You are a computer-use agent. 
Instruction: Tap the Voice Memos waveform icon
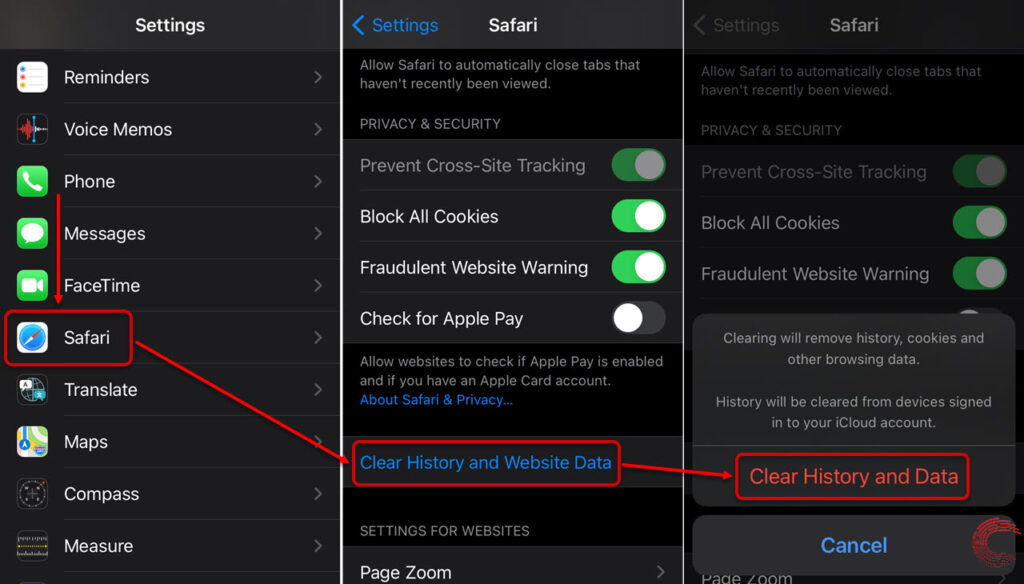coord(32,129)
